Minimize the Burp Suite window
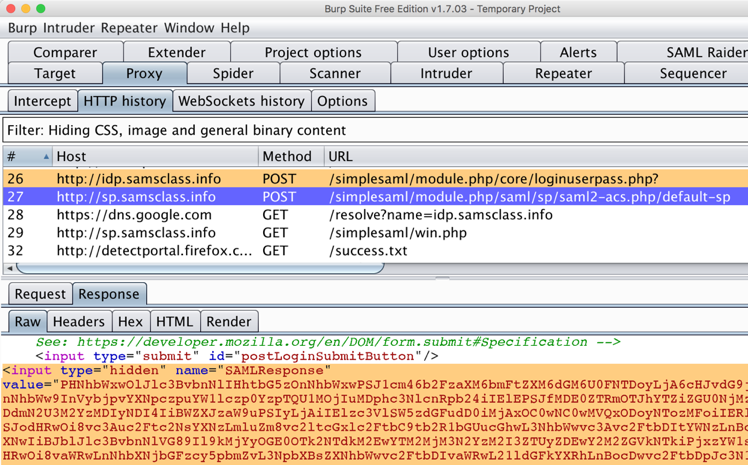 coord(26,9)
